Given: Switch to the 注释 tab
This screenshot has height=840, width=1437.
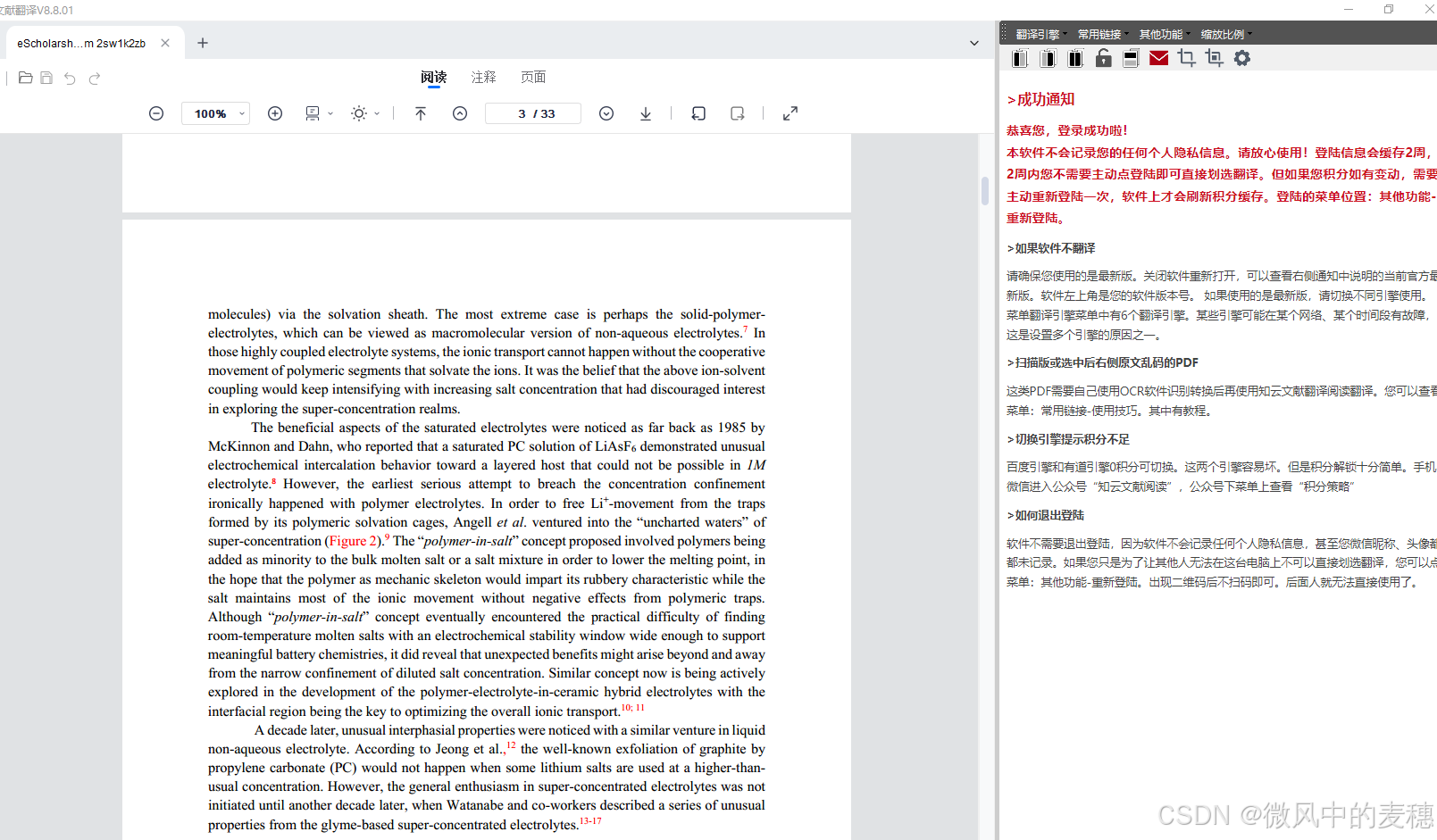Looking at the screenshot, I should pyautogui.click(x=483, y=78).
